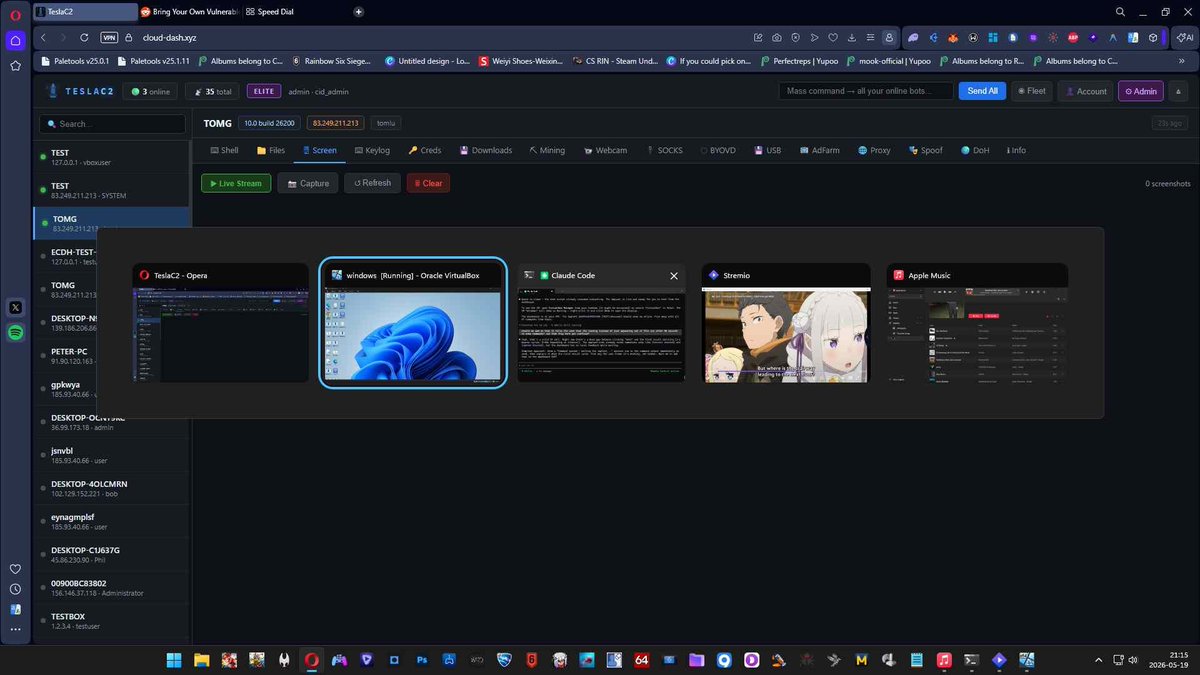The height and width of the screenshot is (675, 1200).
Task: Switch to the Files tab
Action: [x=271, y=150]
